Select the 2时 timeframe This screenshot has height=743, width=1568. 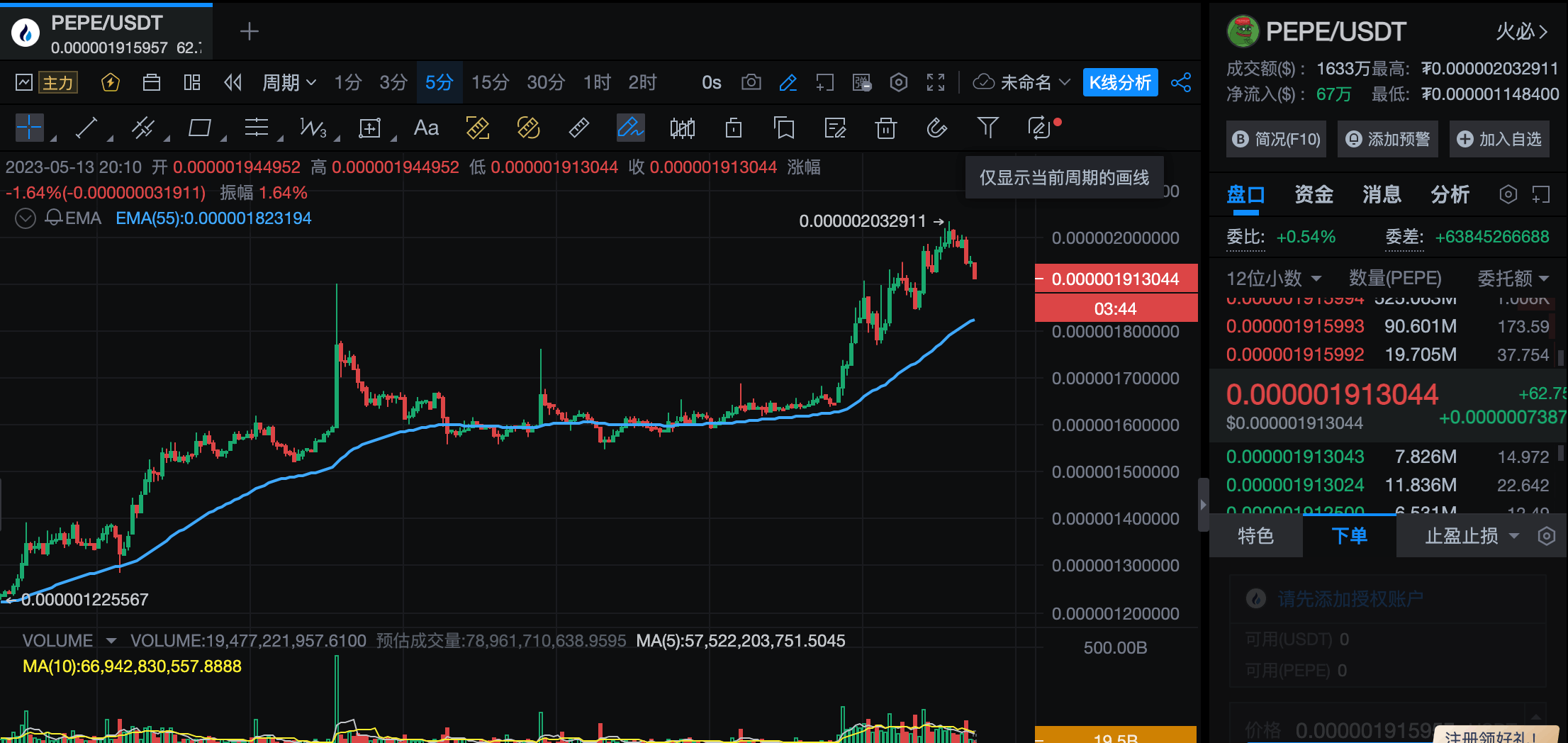tap(642, 83)
